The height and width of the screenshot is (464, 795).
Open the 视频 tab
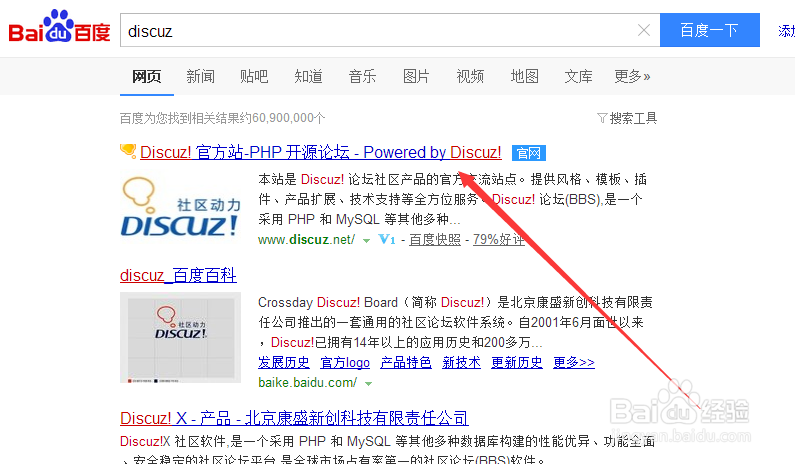tap(470, 77)
